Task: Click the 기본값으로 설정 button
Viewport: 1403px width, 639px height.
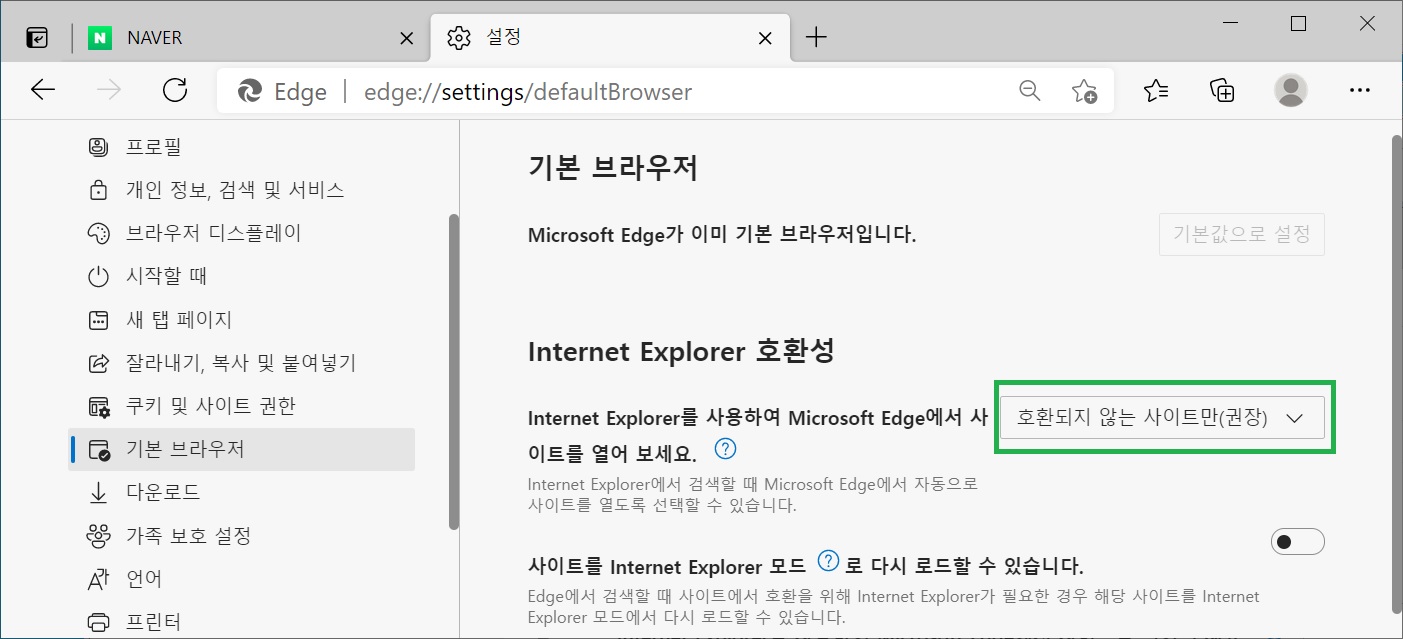Action: (1242, 235)
